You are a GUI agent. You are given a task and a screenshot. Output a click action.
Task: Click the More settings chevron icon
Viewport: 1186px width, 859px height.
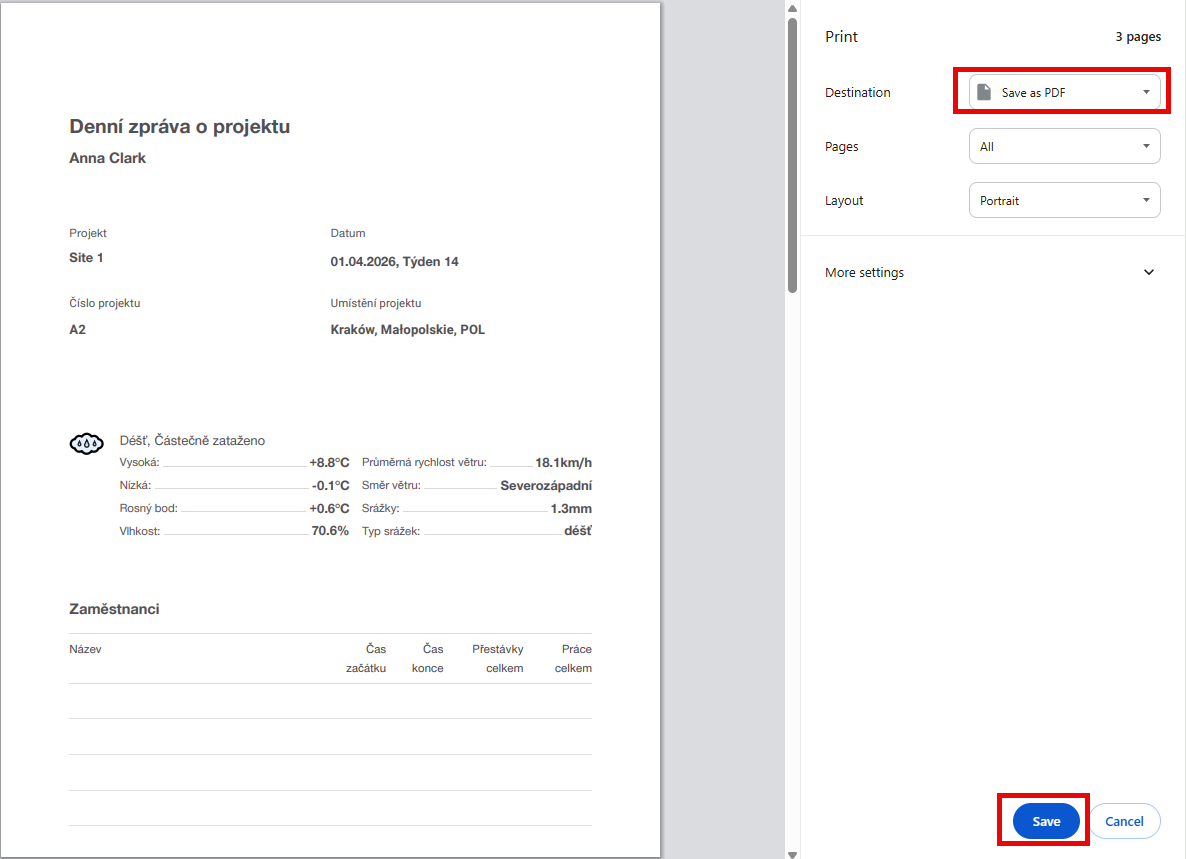pos(1149,273)
